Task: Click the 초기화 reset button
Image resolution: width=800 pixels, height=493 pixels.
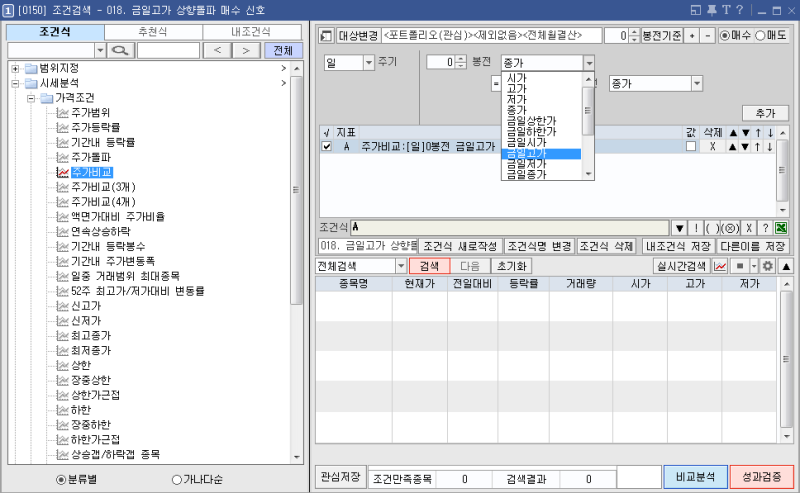Action: (x=511, y=266)
